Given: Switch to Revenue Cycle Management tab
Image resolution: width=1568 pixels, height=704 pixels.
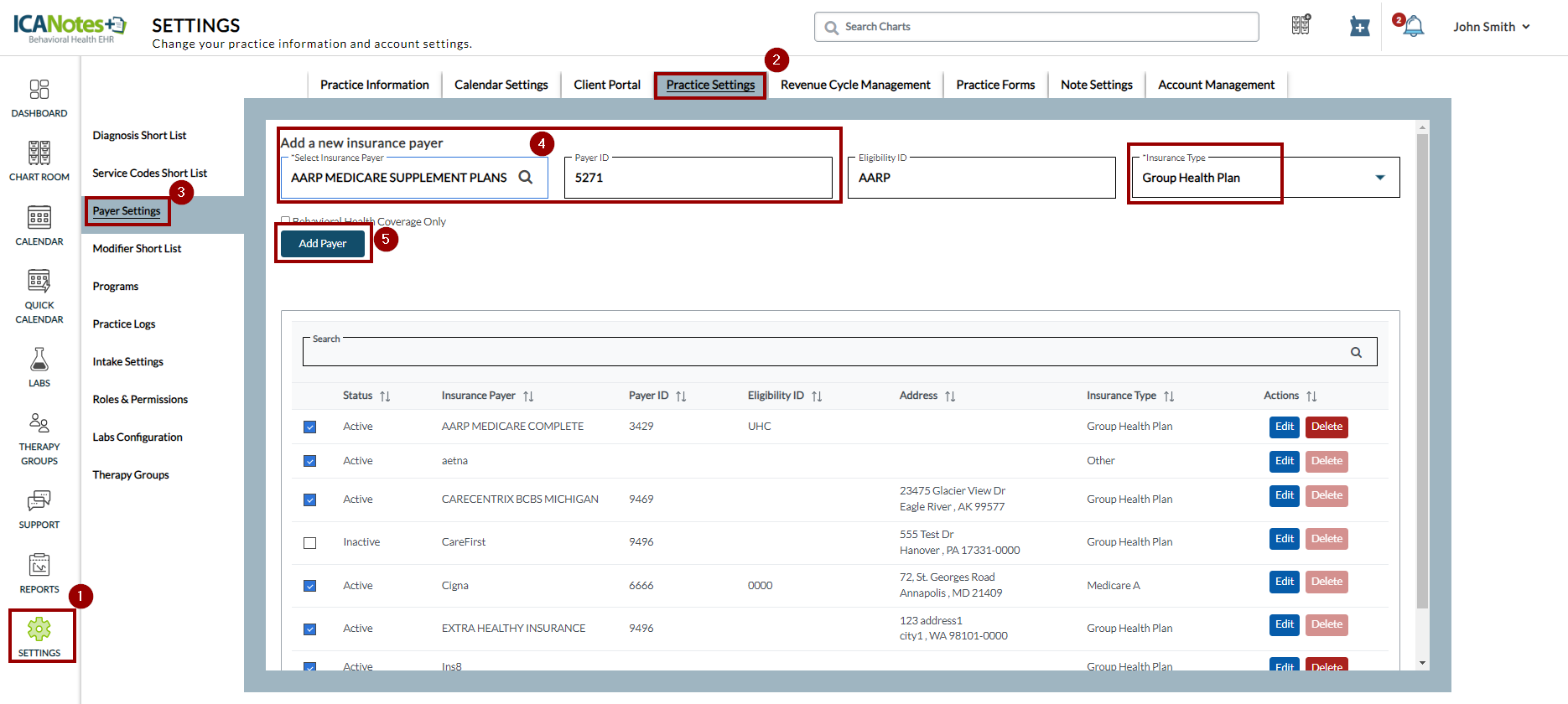Looking at the screenshot, I should [x=855, y=85].
